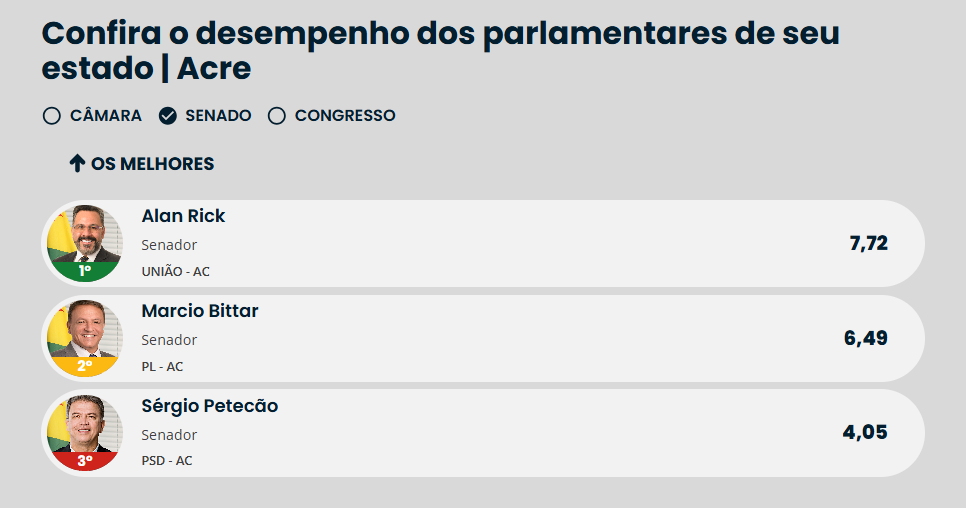The image size is (966, 508).
Task: Click the UNIÃO - AC party label
Action: point(176,271)
